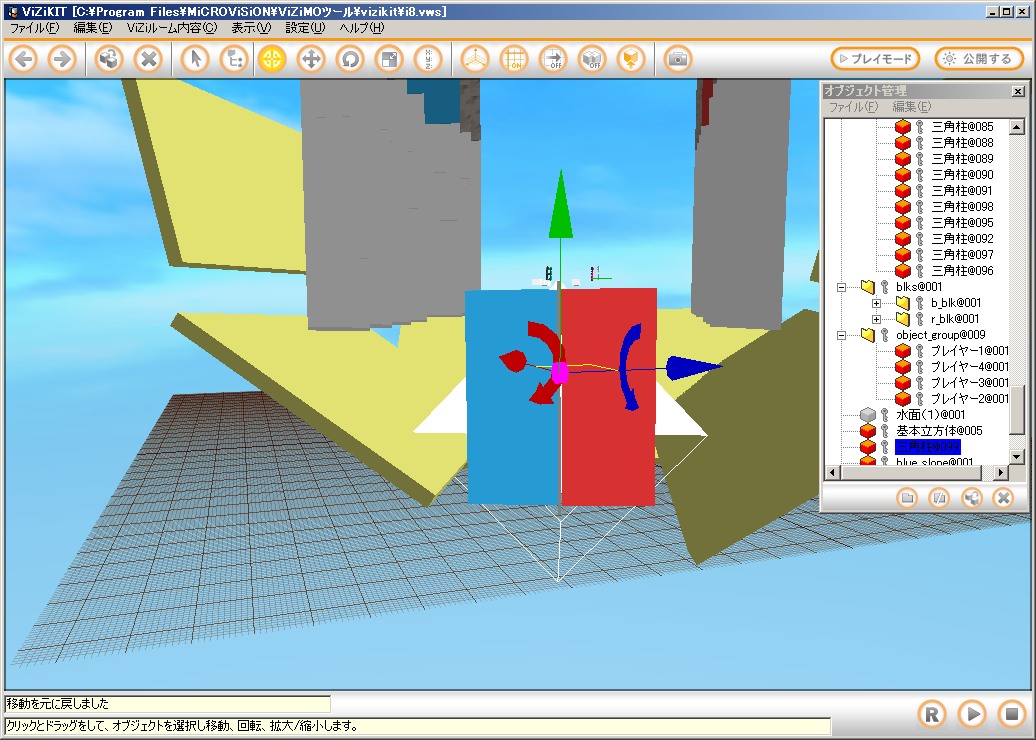Choose the scale resize tool
Image resolution: width=1036 pixels, height=740 pixels.
388,59
